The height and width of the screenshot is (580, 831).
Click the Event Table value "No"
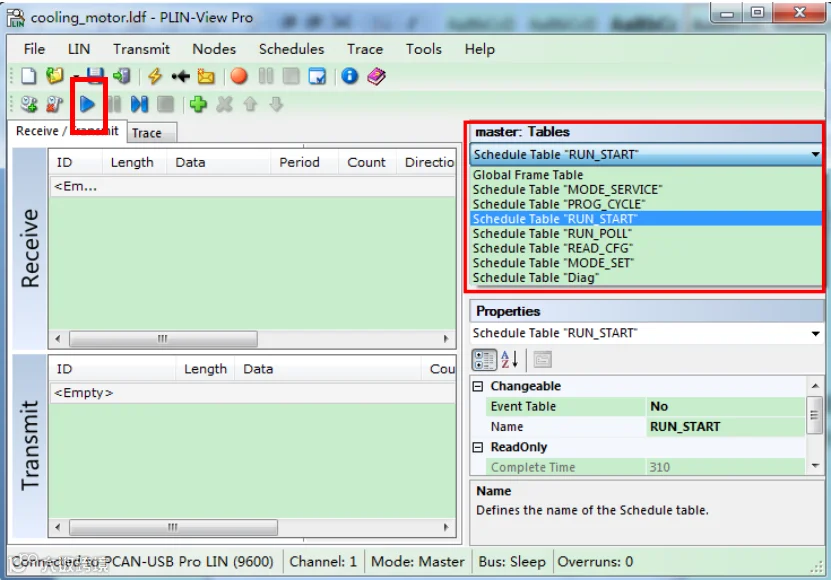click(x=725, y=406)
